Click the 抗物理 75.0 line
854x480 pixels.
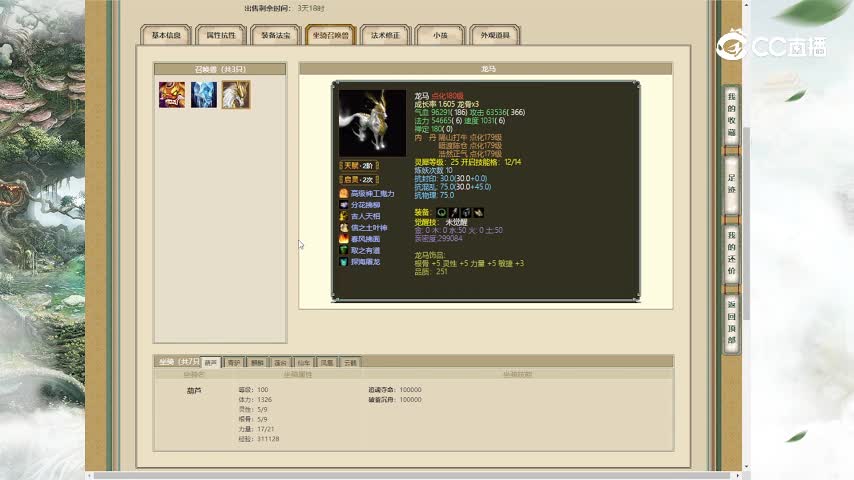pos(434,195)
